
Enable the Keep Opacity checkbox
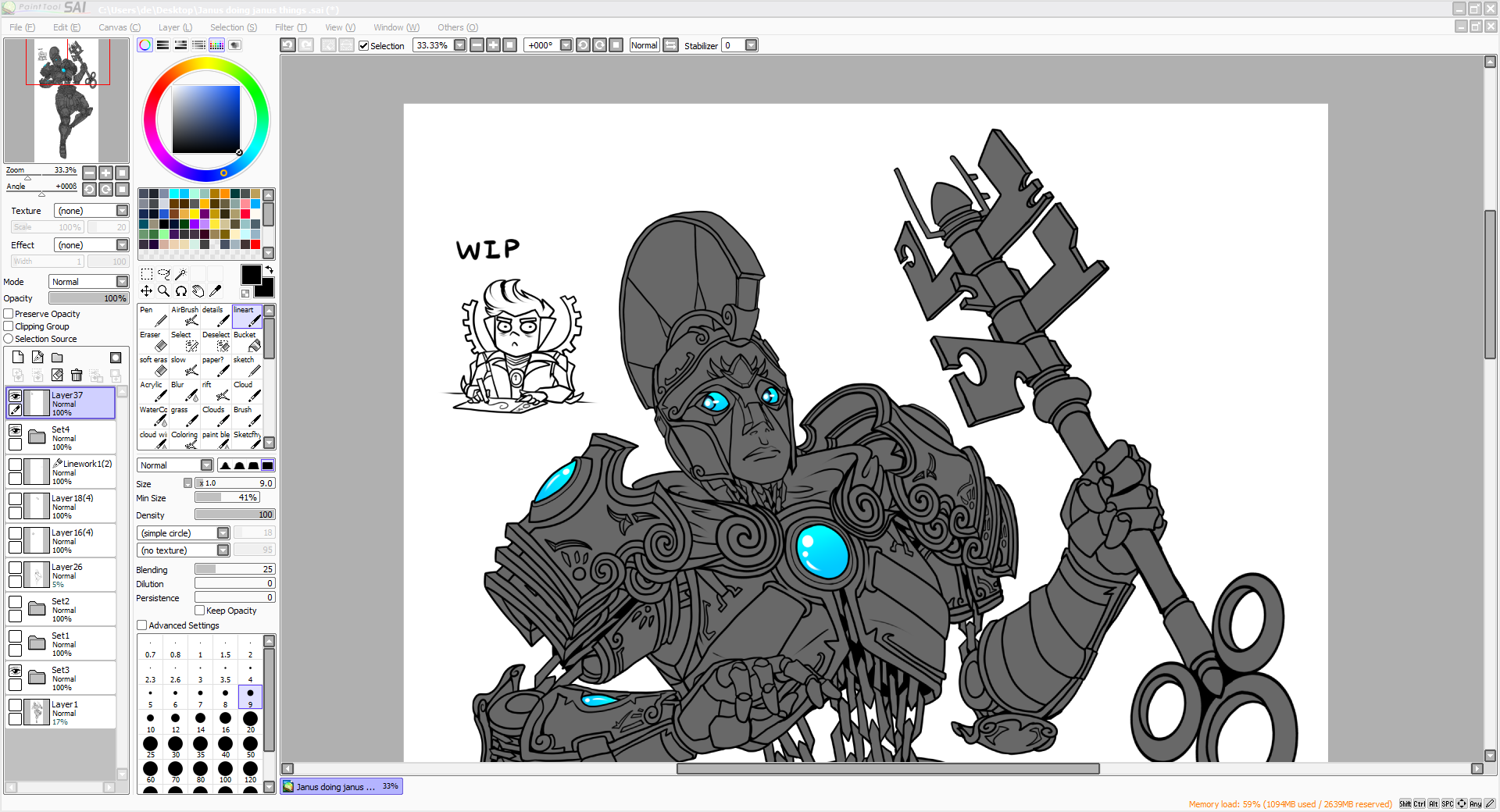[x=200, y=611]
